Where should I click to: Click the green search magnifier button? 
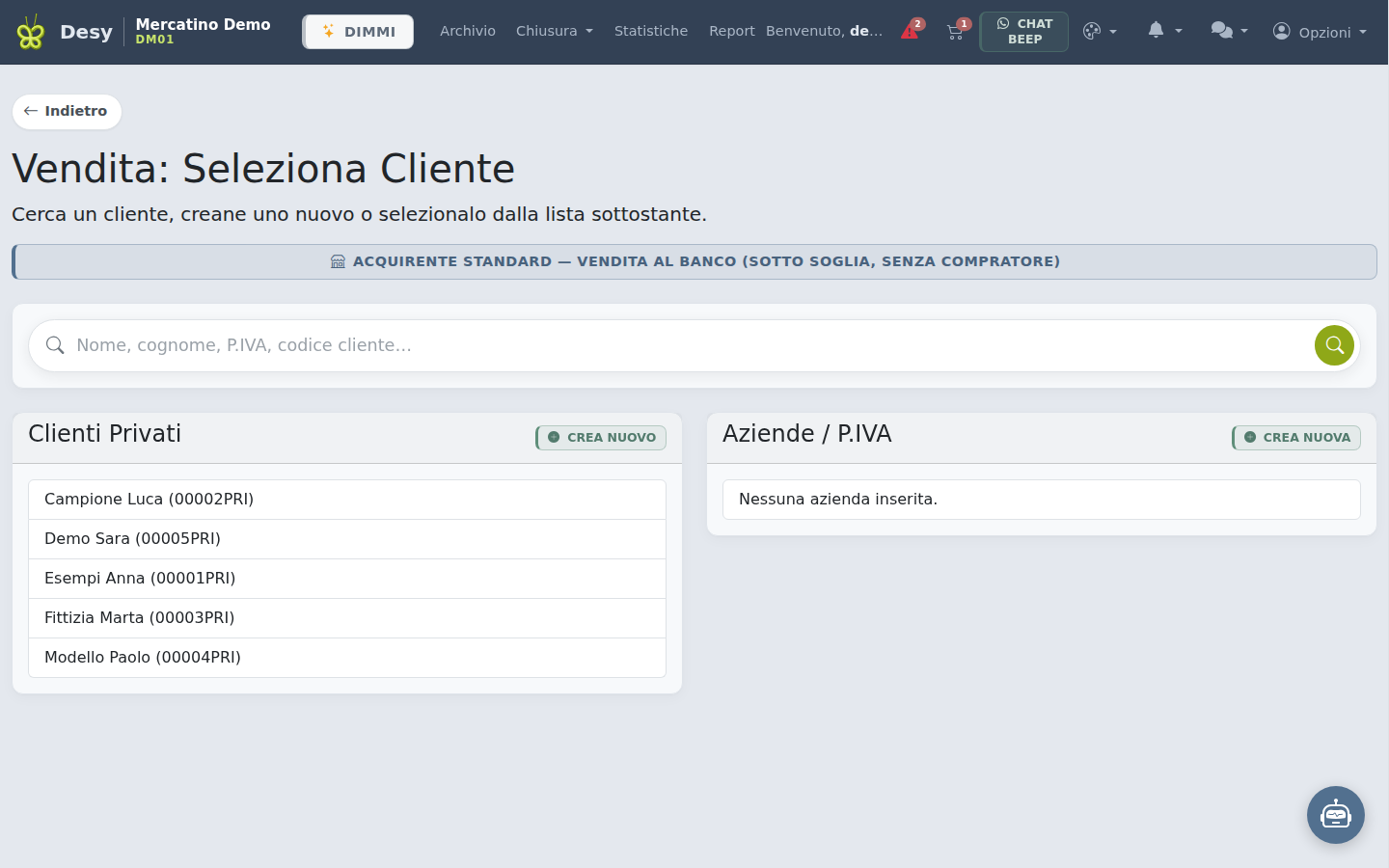(x=1334, y=345)
